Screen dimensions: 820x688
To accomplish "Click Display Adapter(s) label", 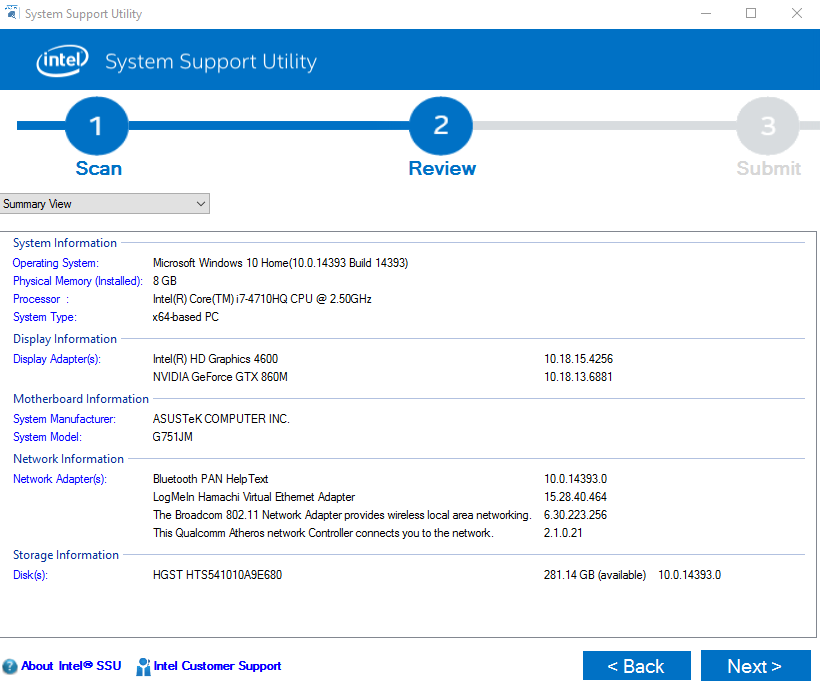I will pos(56,359).
